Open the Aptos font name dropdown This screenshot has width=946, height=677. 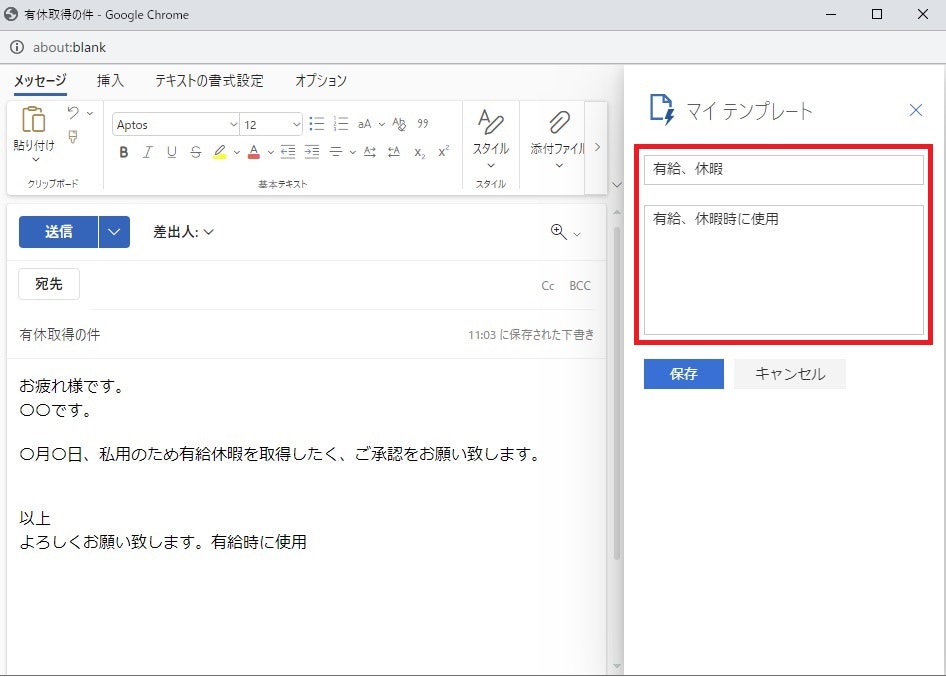coord(233,125)
